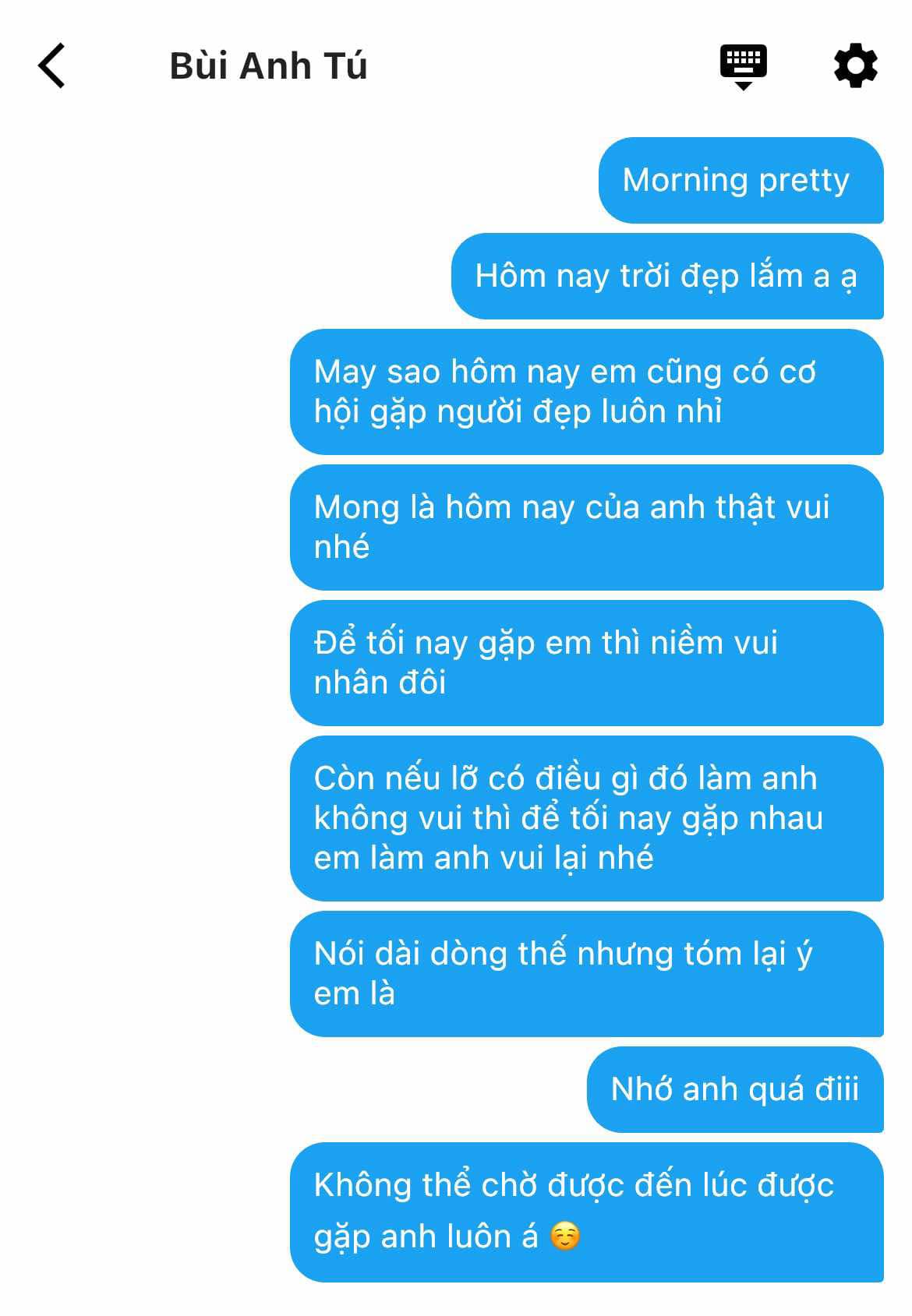
Task: Click the smiling emoji in last message
Action: (565, 1237)
